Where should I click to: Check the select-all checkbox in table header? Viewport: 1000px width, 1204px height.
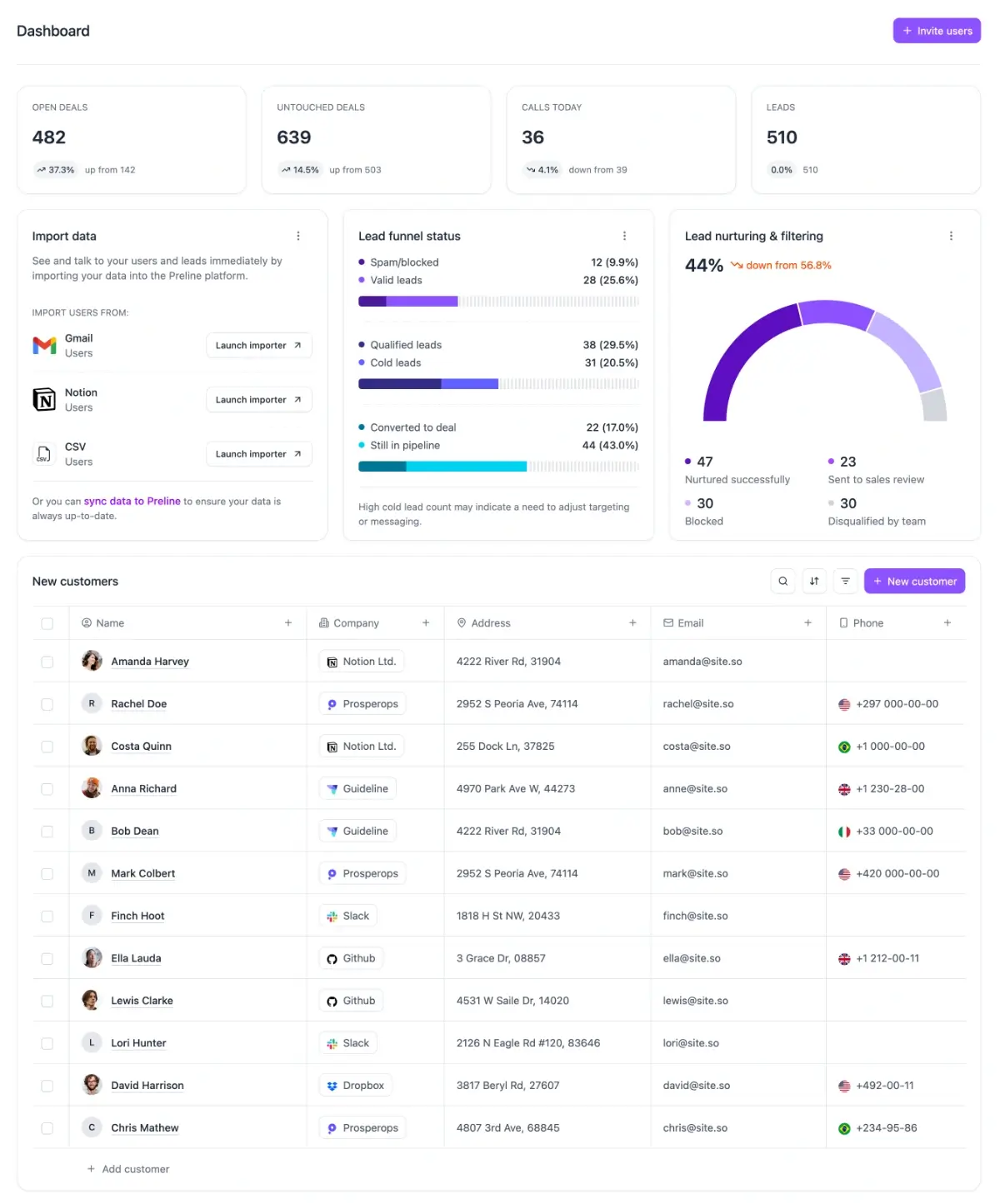[x=47, y=624]
